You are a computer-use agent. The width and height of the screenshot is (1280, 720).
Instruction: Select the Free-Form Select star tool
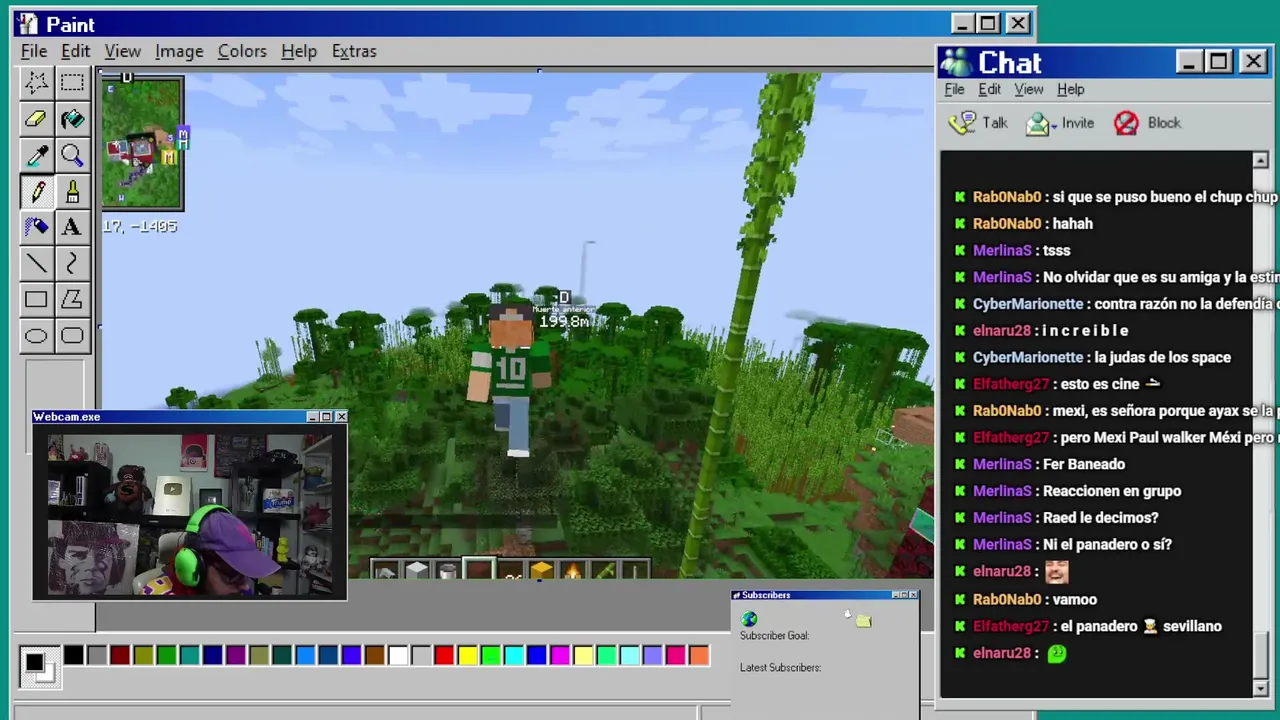[36, 83]
